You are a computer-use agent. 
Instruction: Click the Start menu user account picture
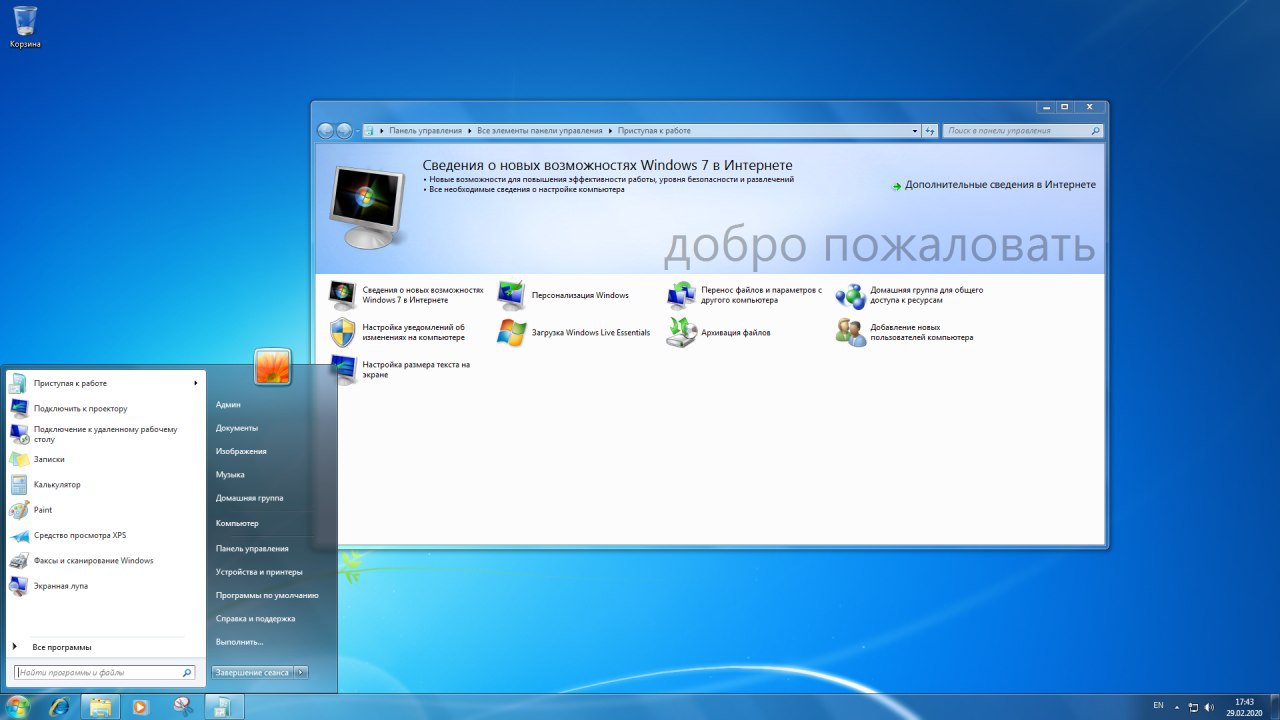coord(272,367)
